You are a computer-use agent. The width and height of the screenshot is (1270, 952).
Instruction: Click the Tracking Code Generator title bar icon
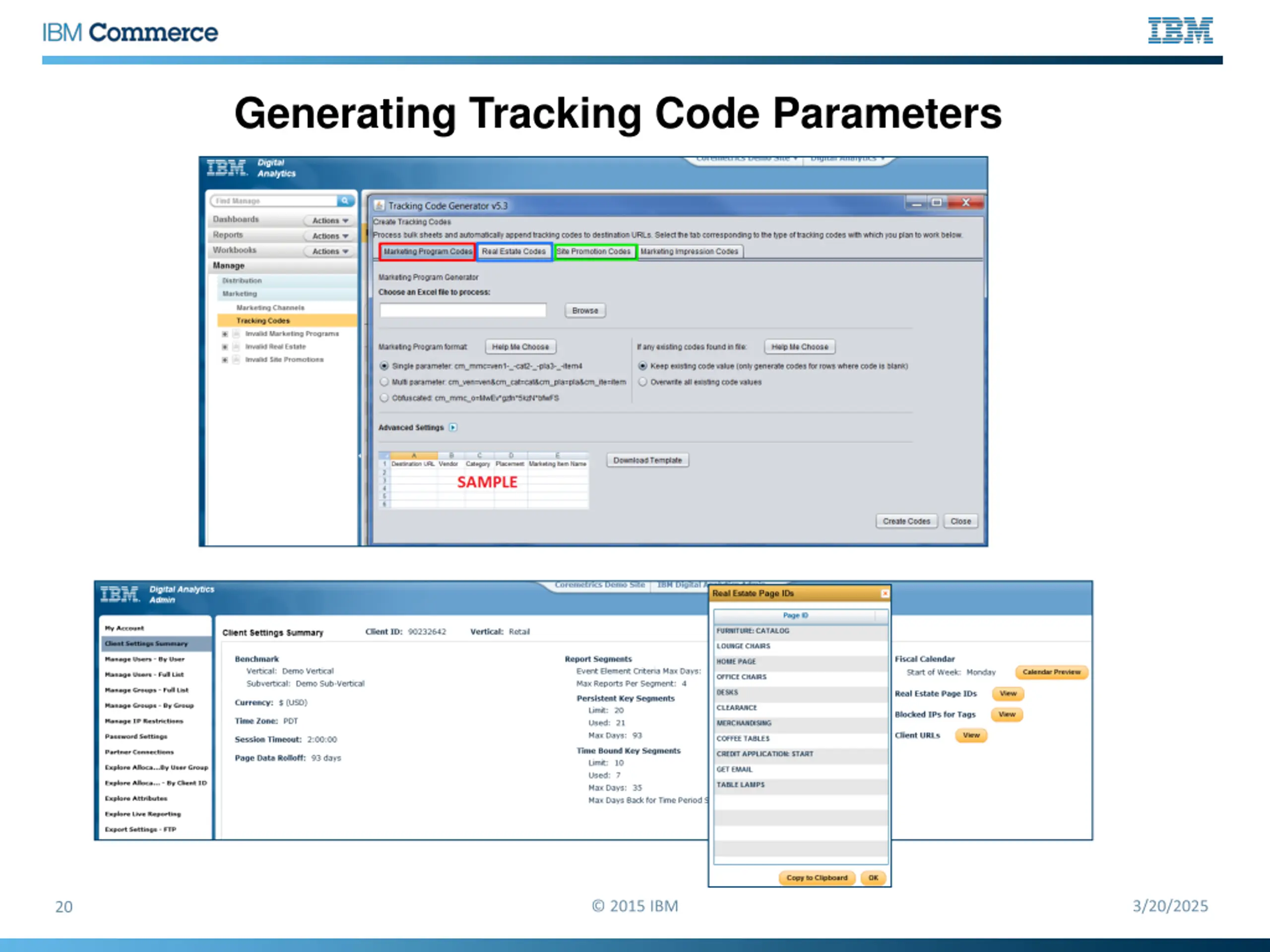click(x=379, y=205)
